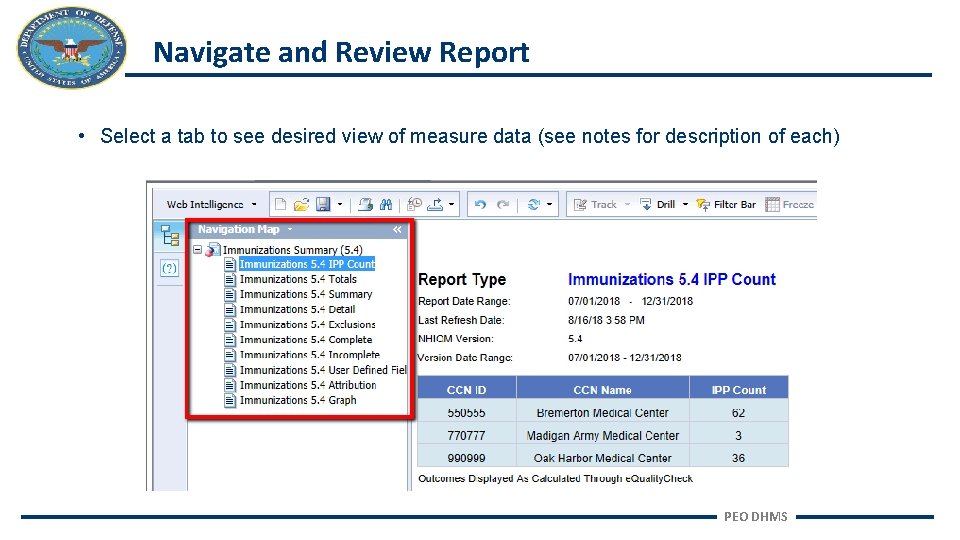Viewport: 960px width, 540px height.
Task: Select Immunizations Summary (5.4) root node
Action: coord(292,250)
